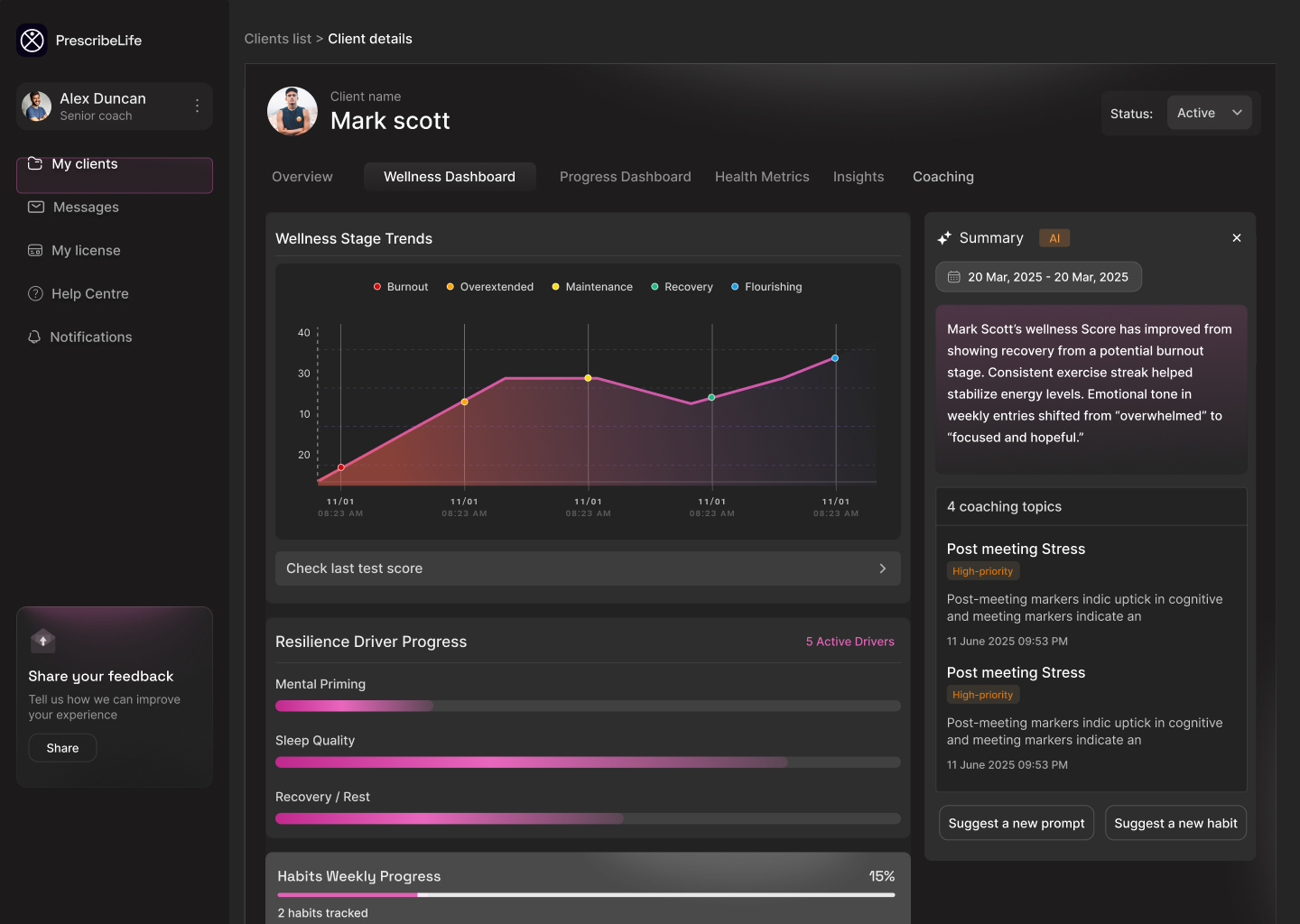Image resolution: width=1300 pixels, height=924 pixels.
Task: Dismiss the Summary panel with its close icon
Action: click(x=1236, y=237)
